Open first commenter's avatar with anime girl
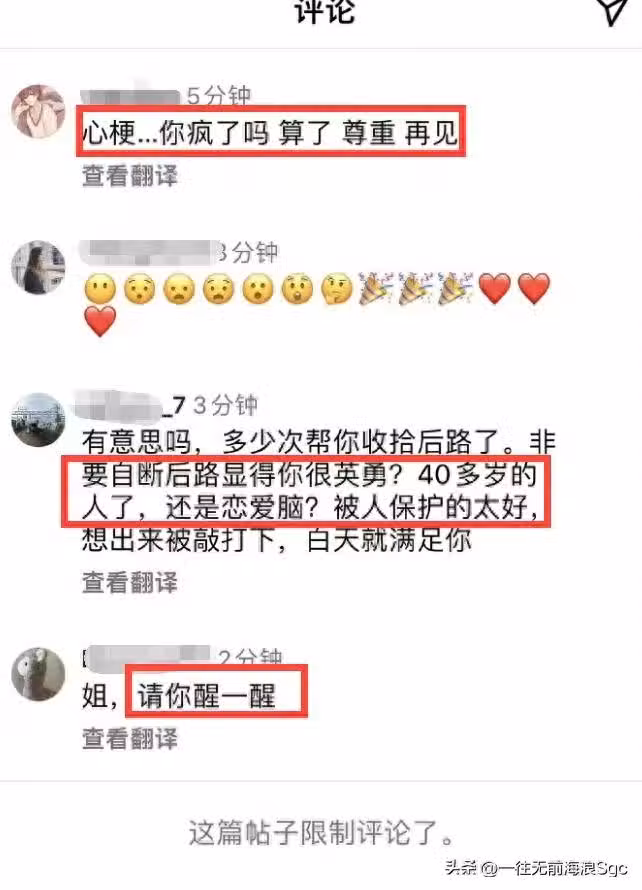The height and width of the screenshot is (890, 642). pyautogui.click(x=39, y=112)
